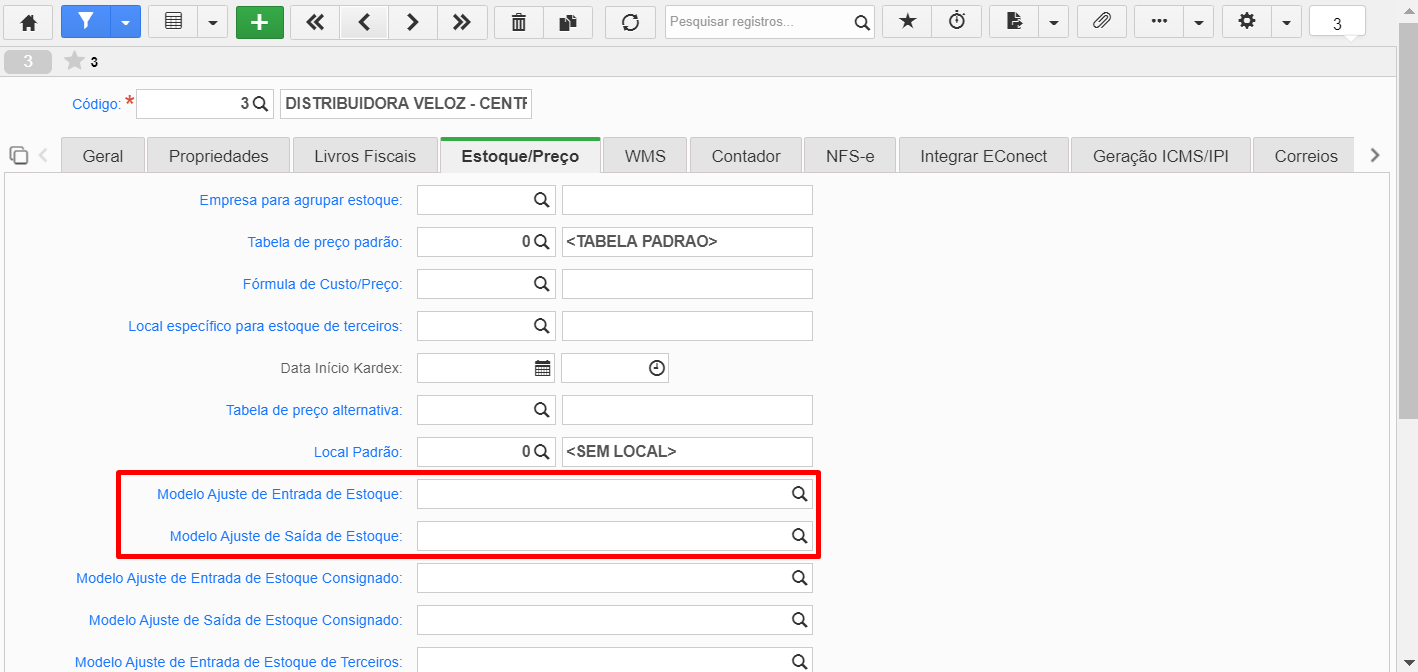Click the export document icon
Viewport: 1418px width, 672px height.
[1014, 22]
